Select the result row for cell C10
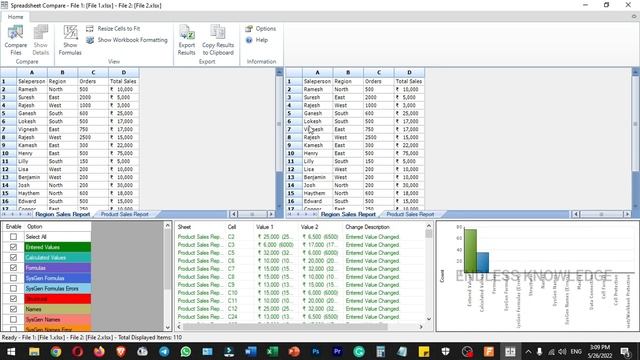640x360 pixels. click(300, 293)
